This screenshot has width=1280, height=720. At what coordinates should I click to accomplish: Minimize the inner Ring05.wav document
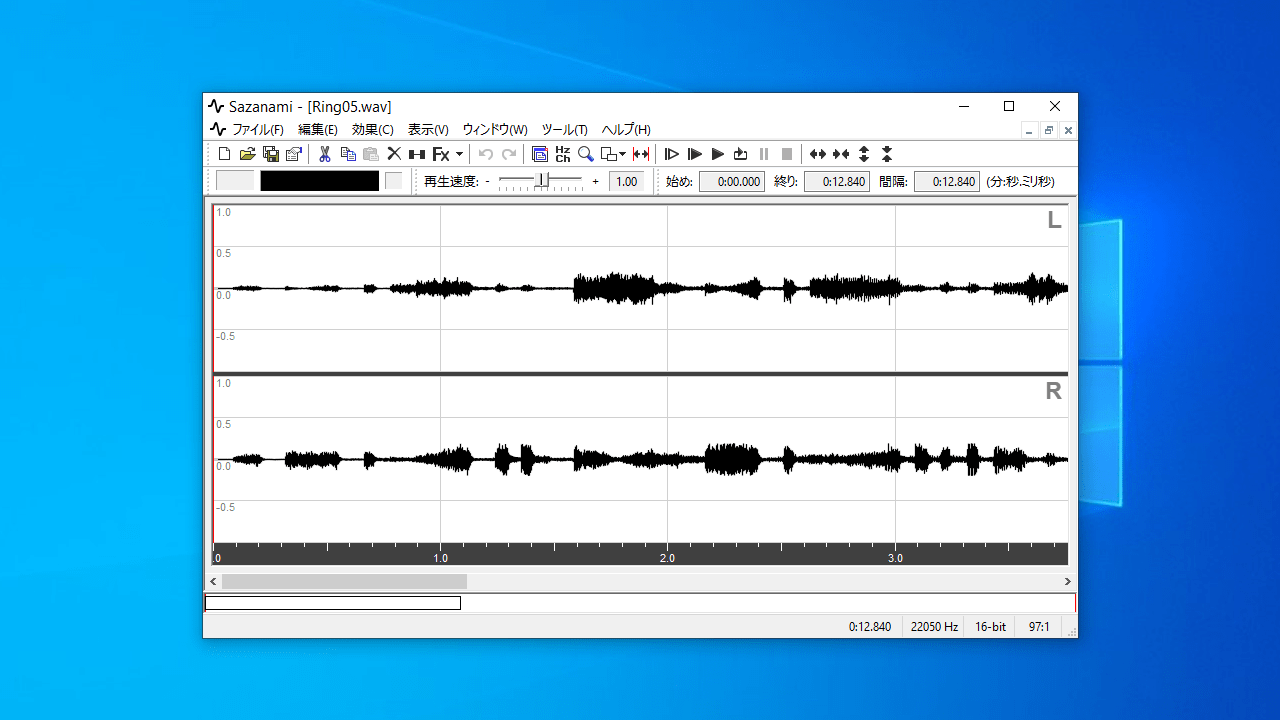click(1030, 130)
